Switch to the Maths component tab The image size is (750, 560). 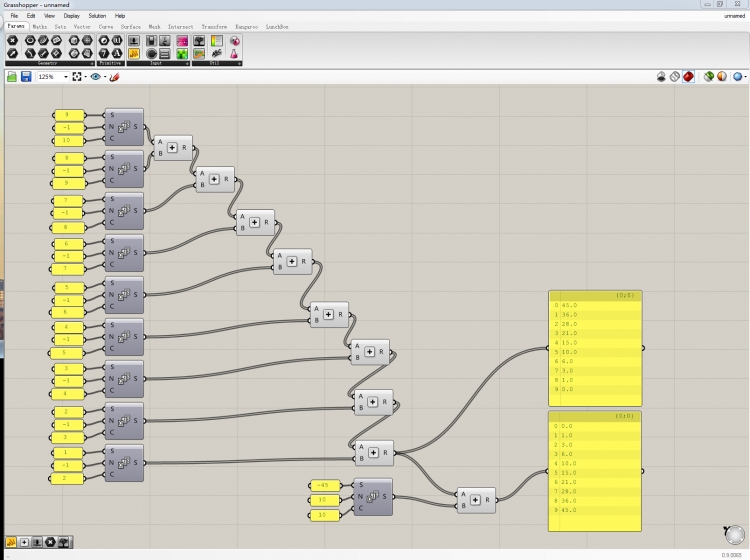pyautogui.click(x=40, y=27)
